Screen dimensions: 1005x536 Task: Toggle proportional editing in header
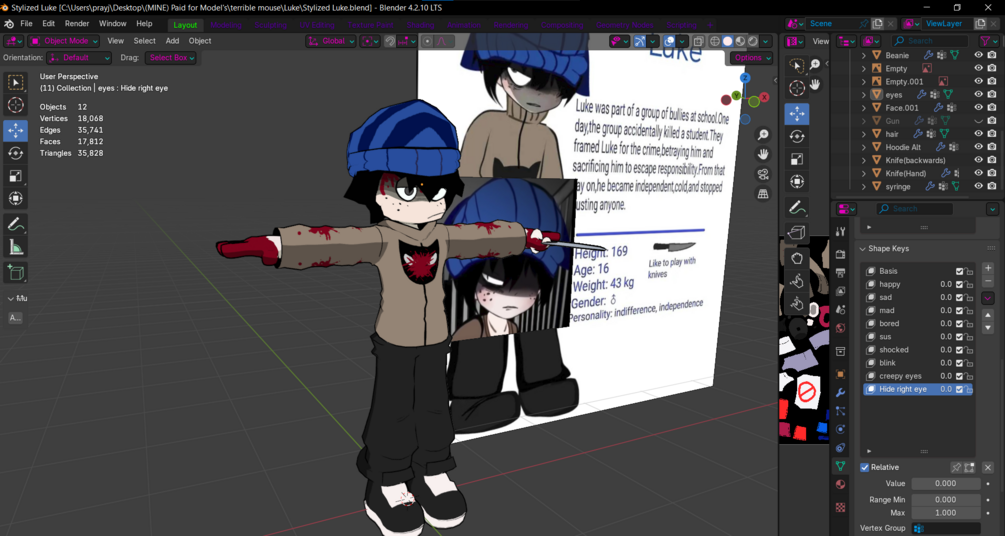pos(428,41)
